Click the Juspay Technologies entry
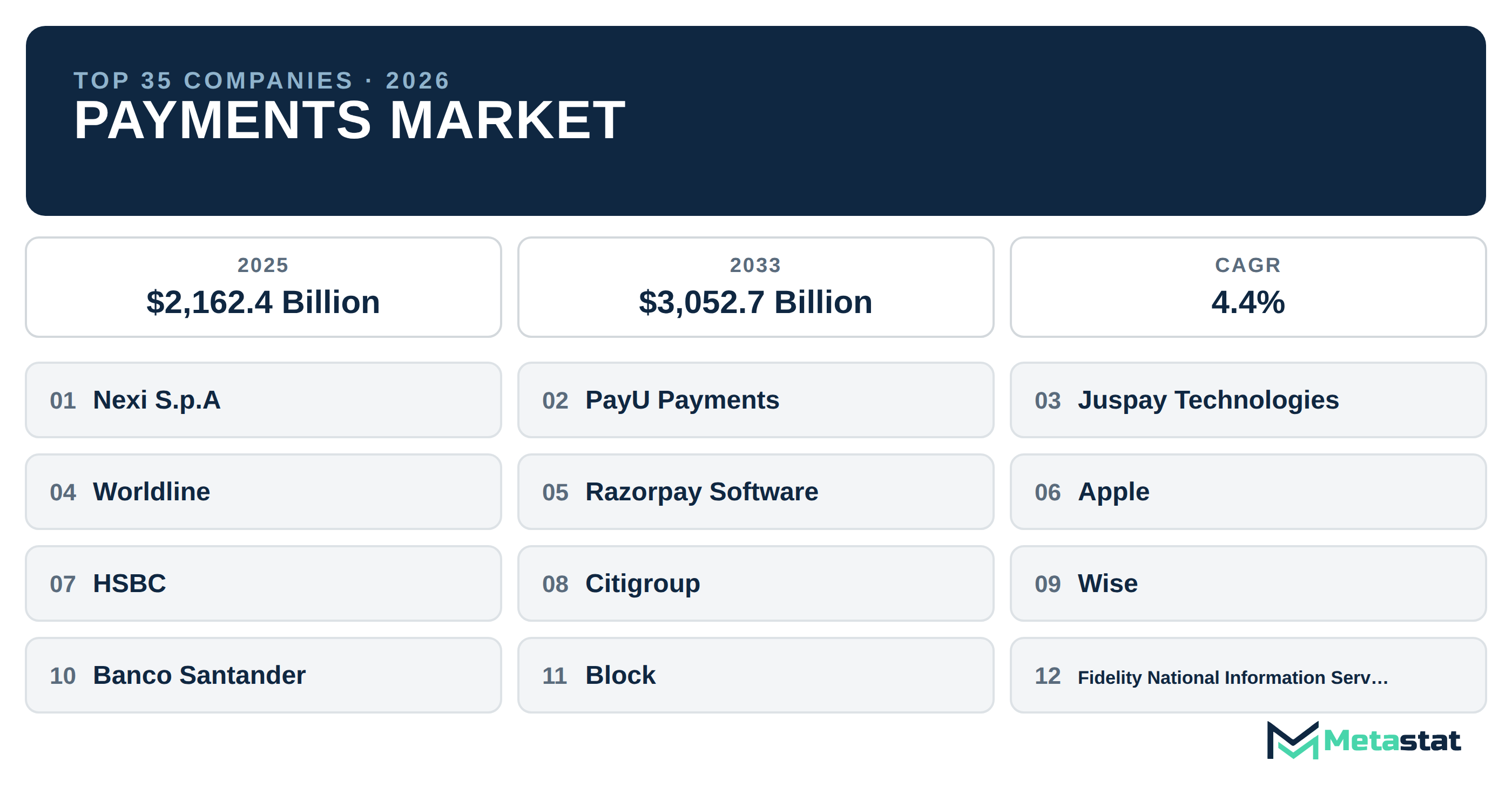The width and height of the screenshot is (1512, 788). click(x=1248, y=399)
